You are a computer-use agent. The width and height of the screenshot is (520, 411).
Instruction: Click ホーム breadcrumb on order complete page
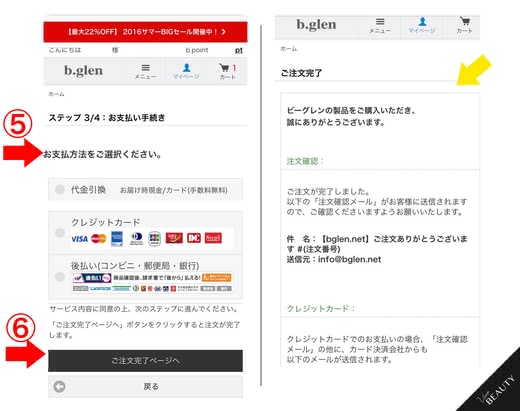tap(289, 49)
